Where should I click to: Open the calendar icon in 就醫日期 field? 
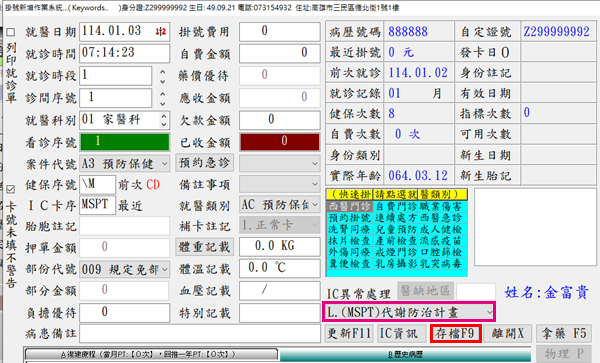[x=161, y=32]
